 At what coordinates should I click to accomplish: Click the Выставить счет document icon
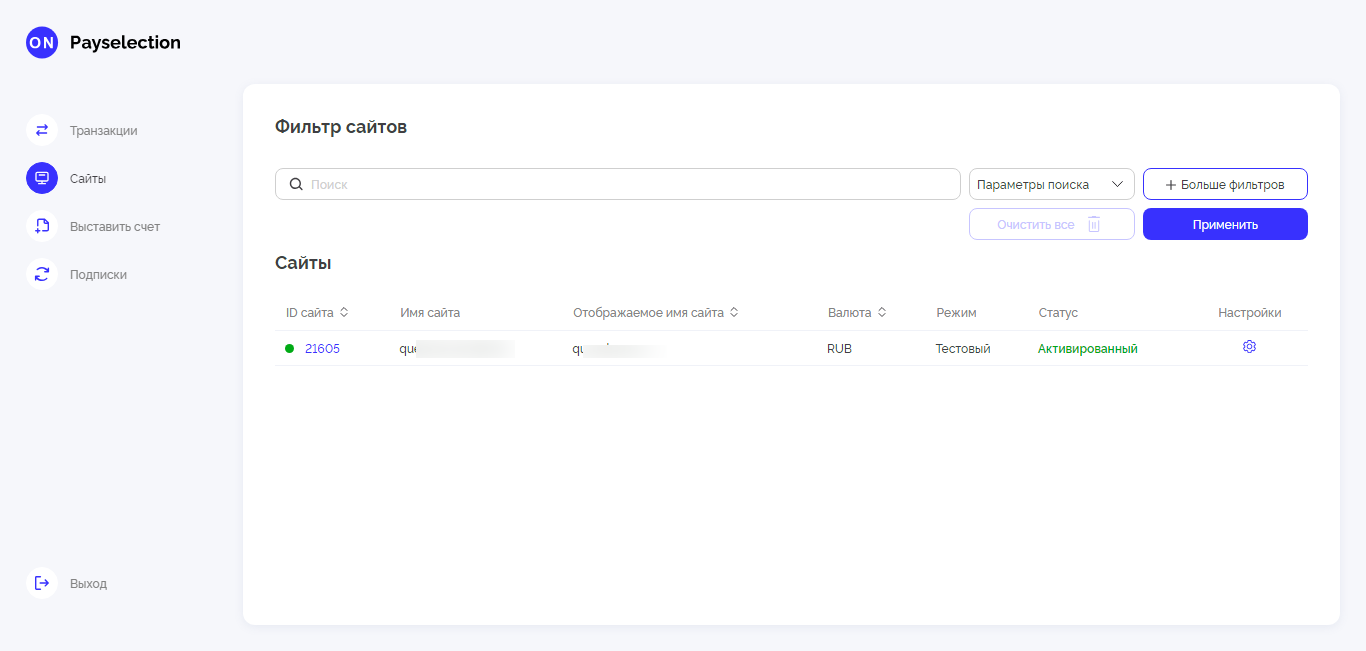pyautogui.click(x=42, y=226)
